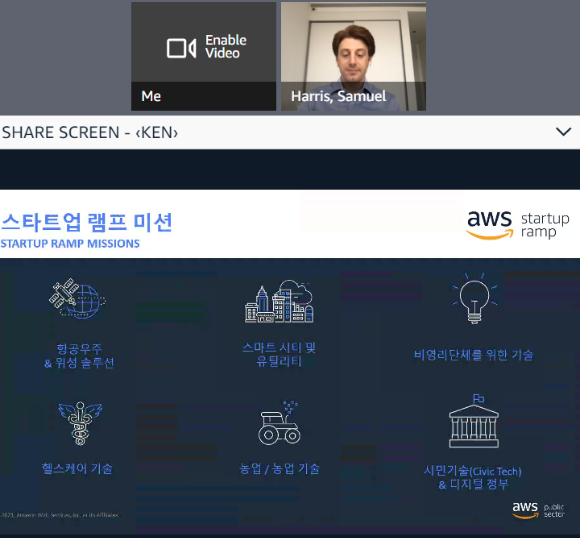Click the SHARE SCREEN - ‹KEN› title
580x538 pixels.
[x=90, y=132]
